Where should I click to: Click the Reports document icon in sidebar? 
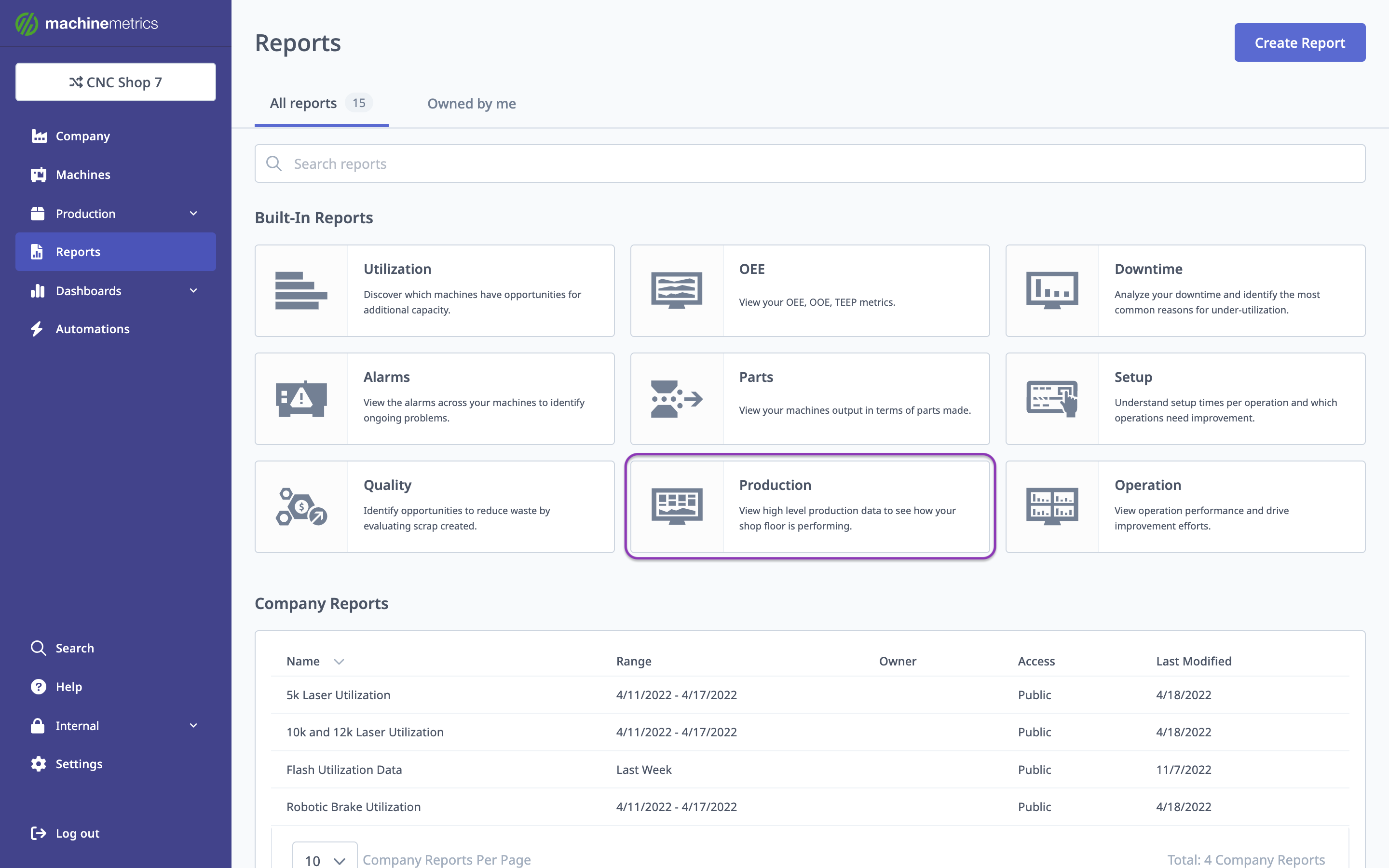coord(37,251)
